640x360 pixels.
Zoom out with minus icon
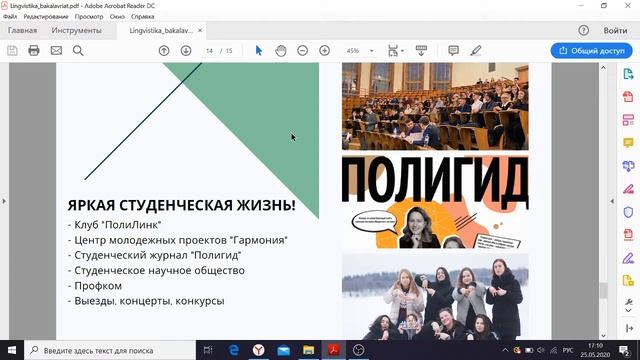[302, 51]
